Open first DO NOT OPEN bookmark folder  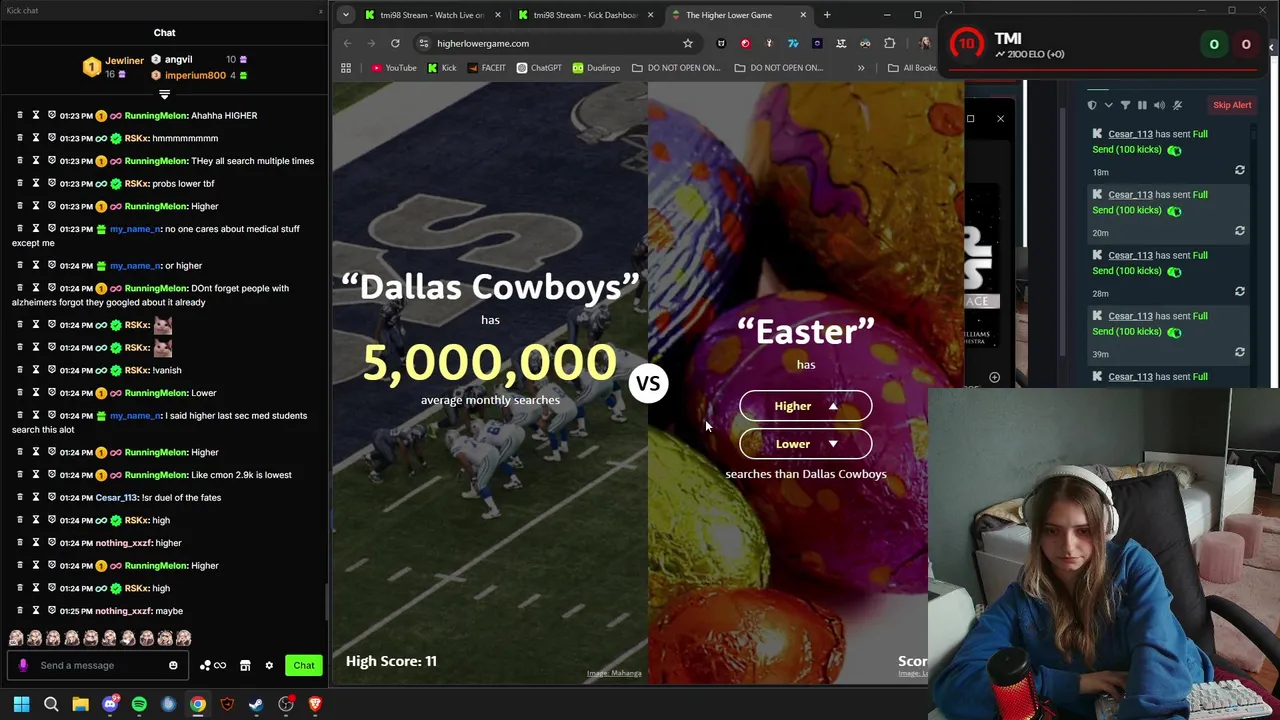click(x=675, y=68)
